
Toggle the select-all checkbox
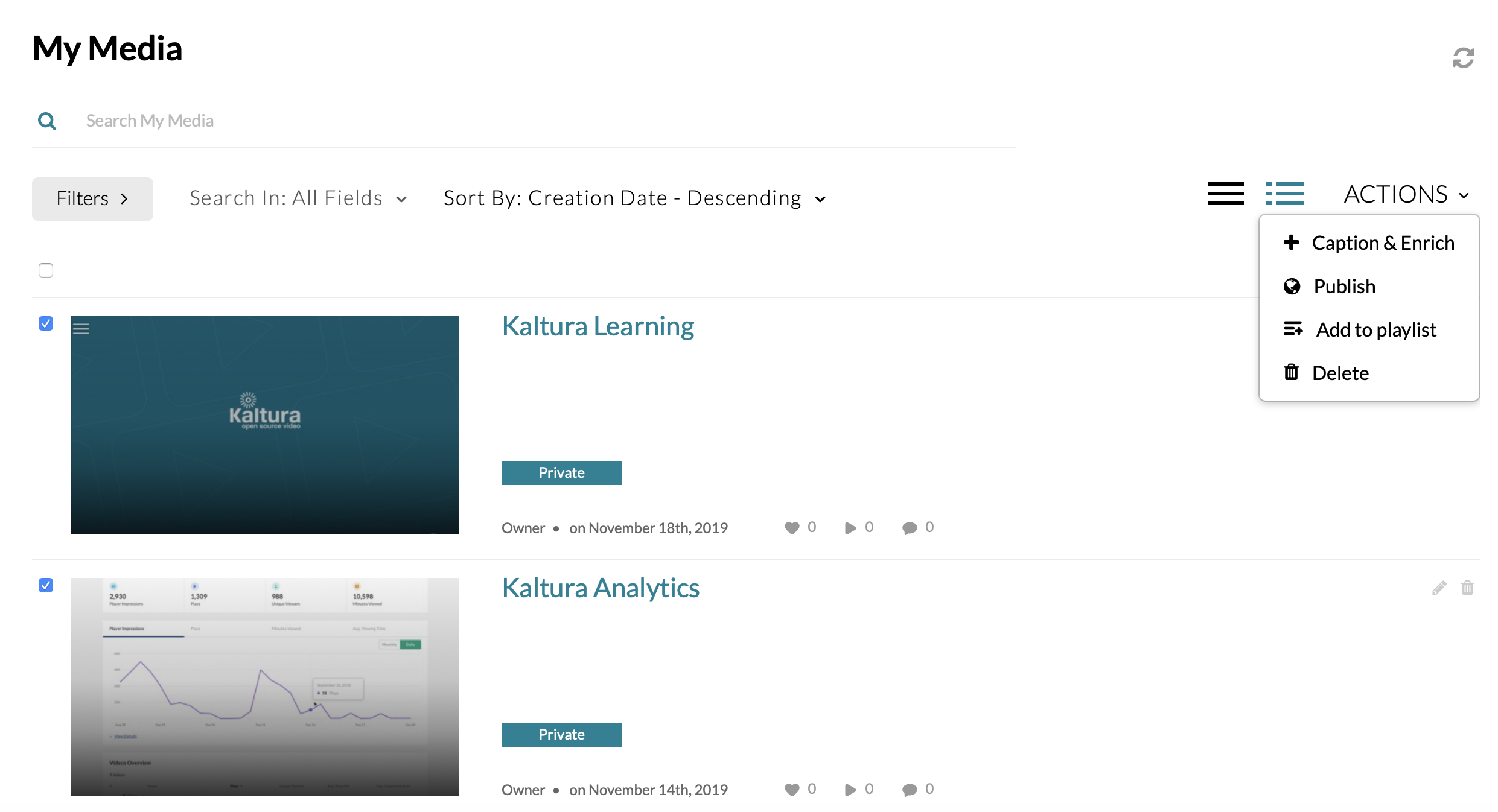click(46, 270)
